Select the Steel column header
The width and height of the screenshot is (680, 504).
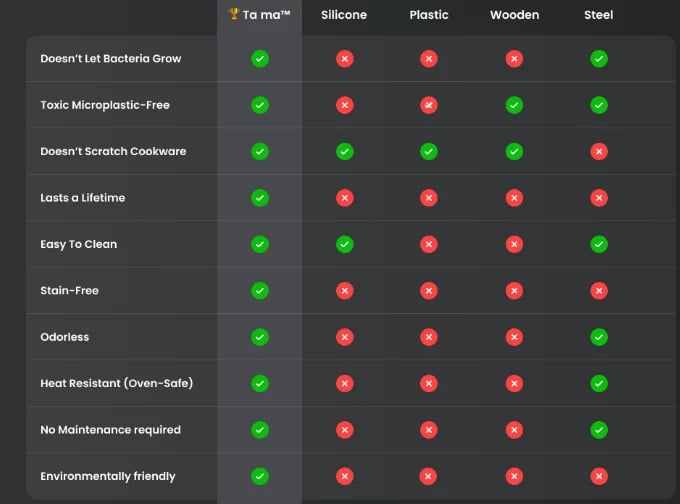coord(599,15)
